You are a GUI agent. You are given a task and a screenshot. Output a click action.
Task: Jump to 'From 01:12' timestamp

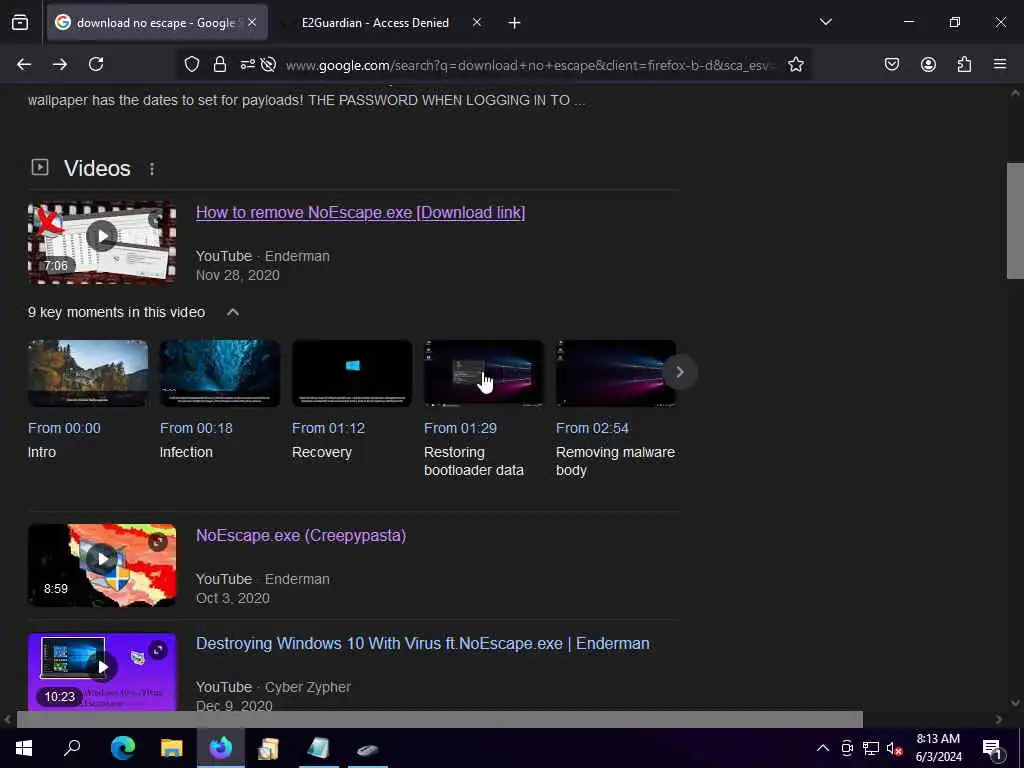[x=328, y=428]
